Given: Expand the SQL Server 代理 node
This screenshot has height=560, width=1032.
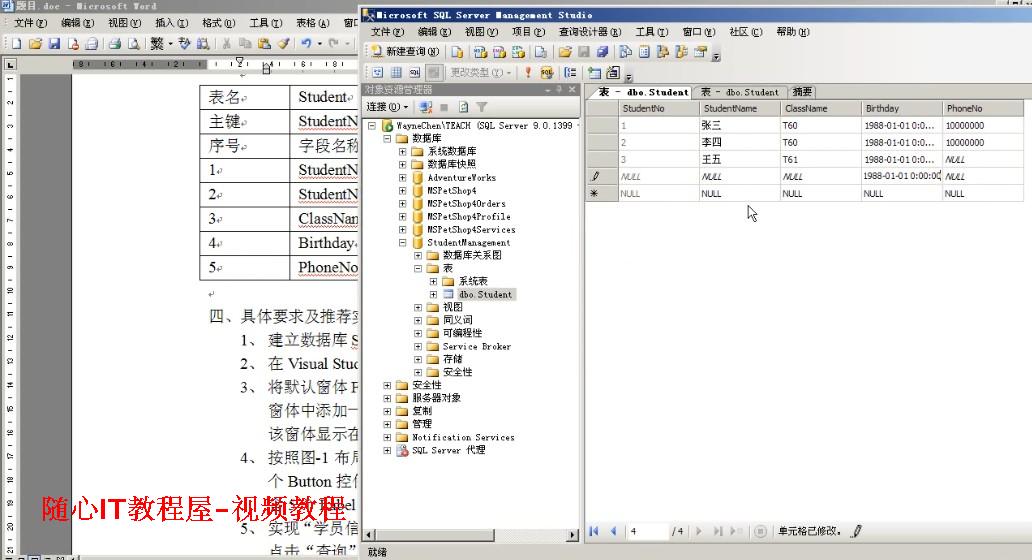Looking at the screenshot, I should (387, 451).
